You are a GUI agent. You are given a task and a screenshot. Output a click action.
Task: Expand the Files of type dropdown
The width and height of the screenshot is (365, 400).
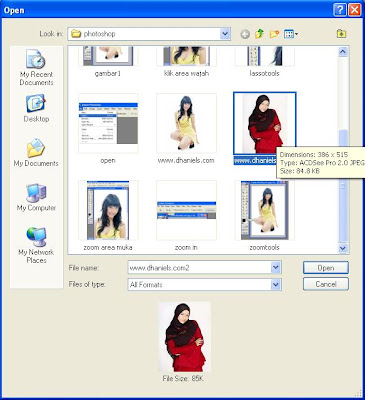pyautogui.click(x=276, y=284)
